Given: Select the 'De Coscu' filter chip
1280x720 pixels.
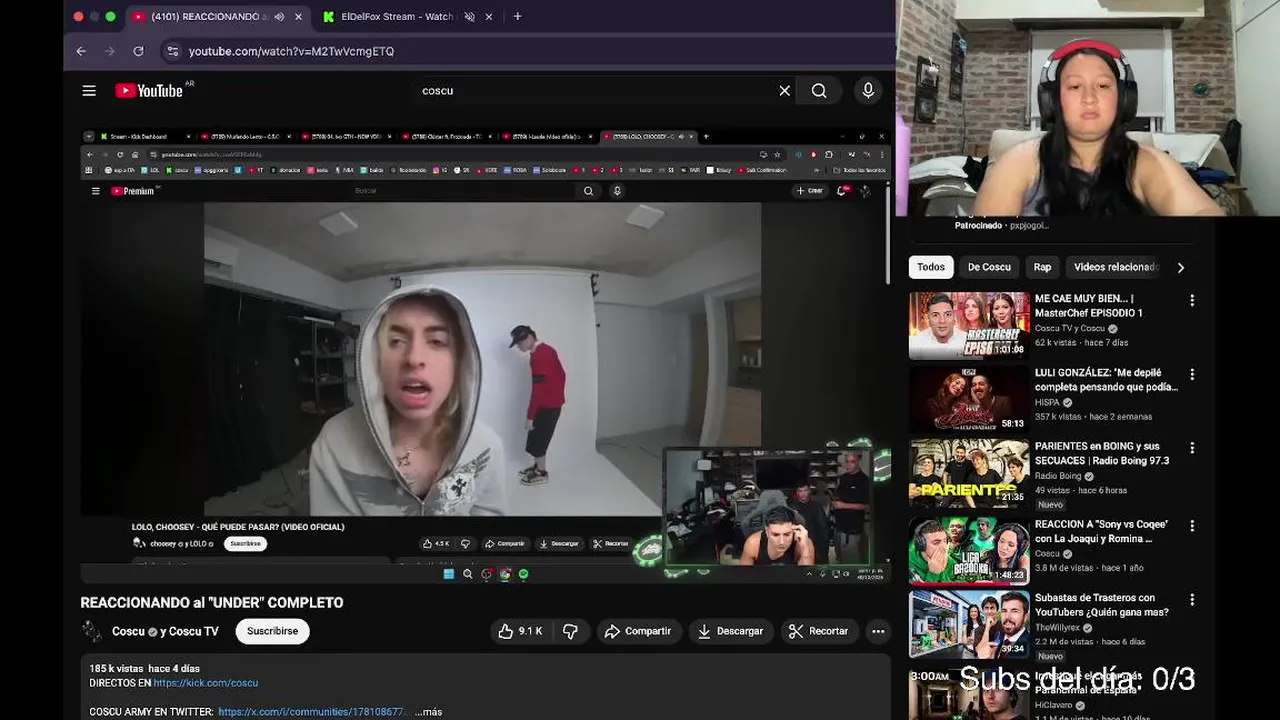Looking at the screenshot, I should click(989, 267).
